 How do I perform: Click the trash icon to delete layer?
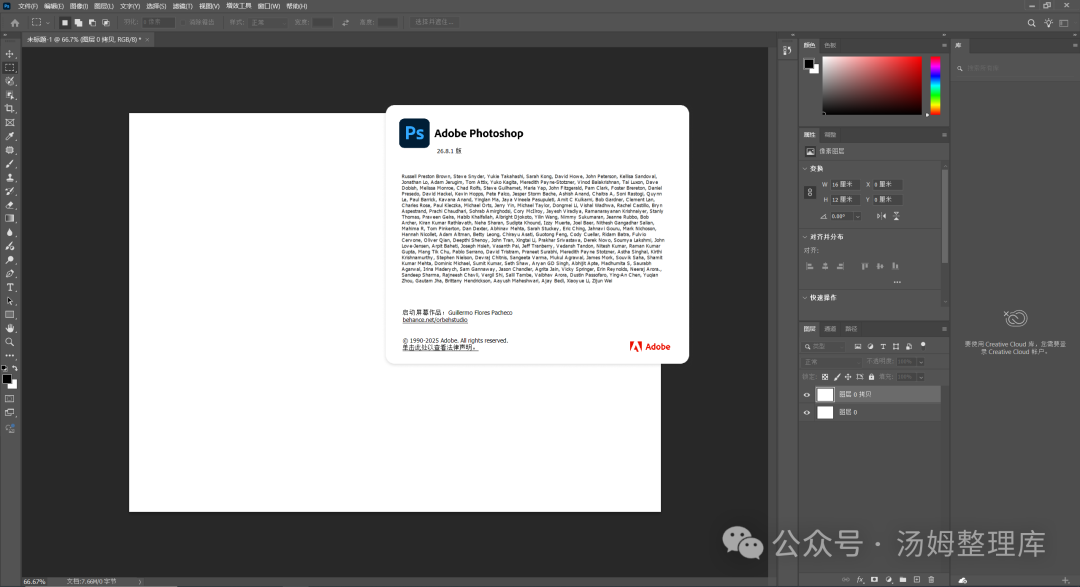pyautogui.click(x=931, y=580)
